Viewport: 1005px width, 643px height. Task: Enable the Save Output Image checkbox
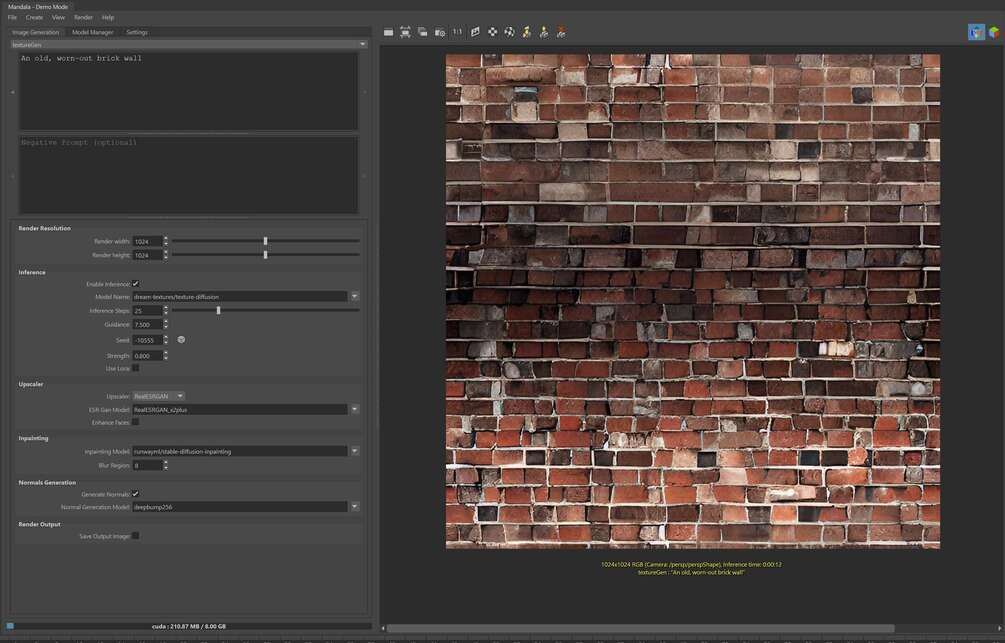(x=136, y=536)
